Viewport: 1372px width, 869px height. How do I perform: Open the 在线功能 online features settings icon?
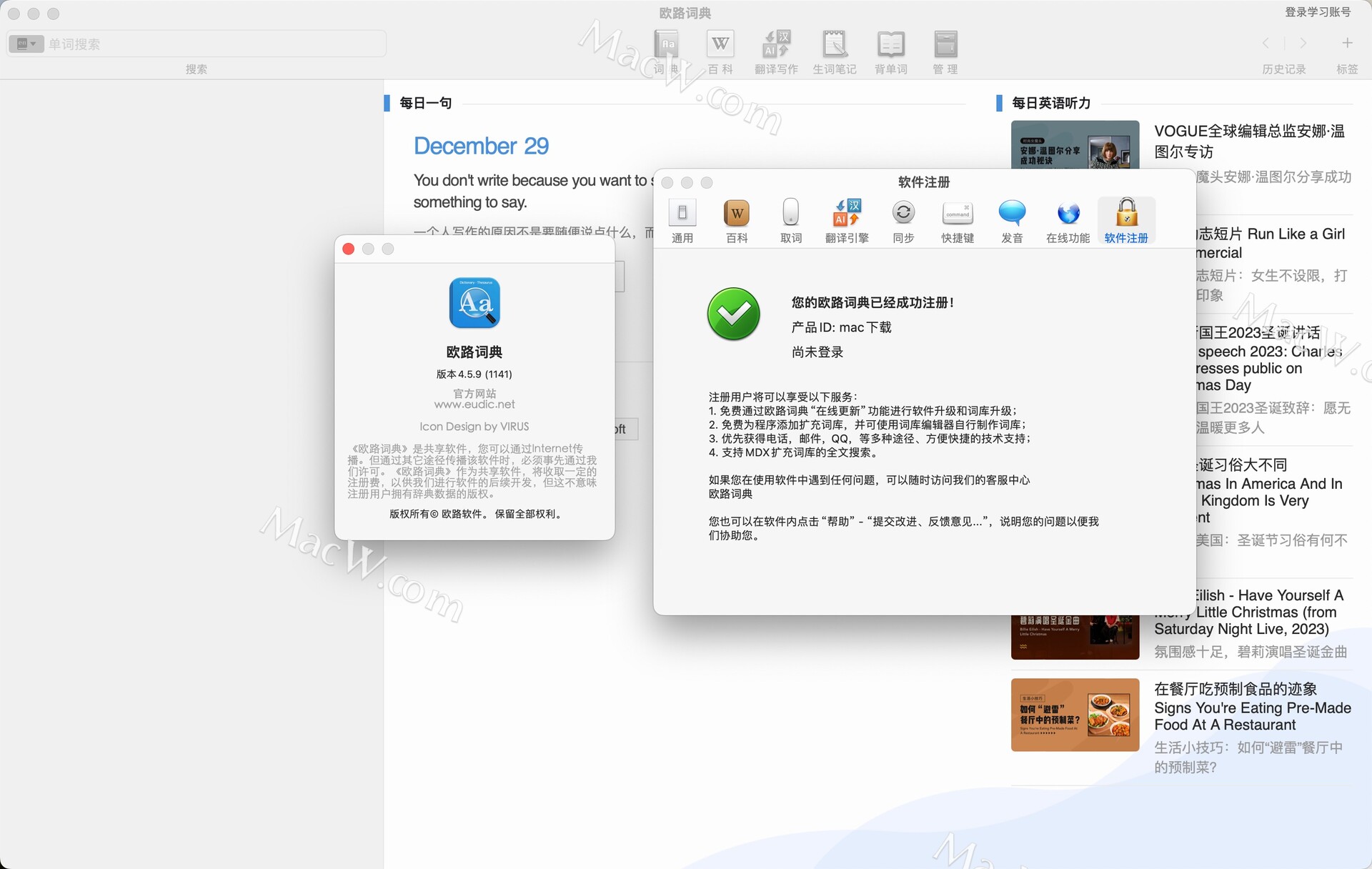(x=1067, y=218)
